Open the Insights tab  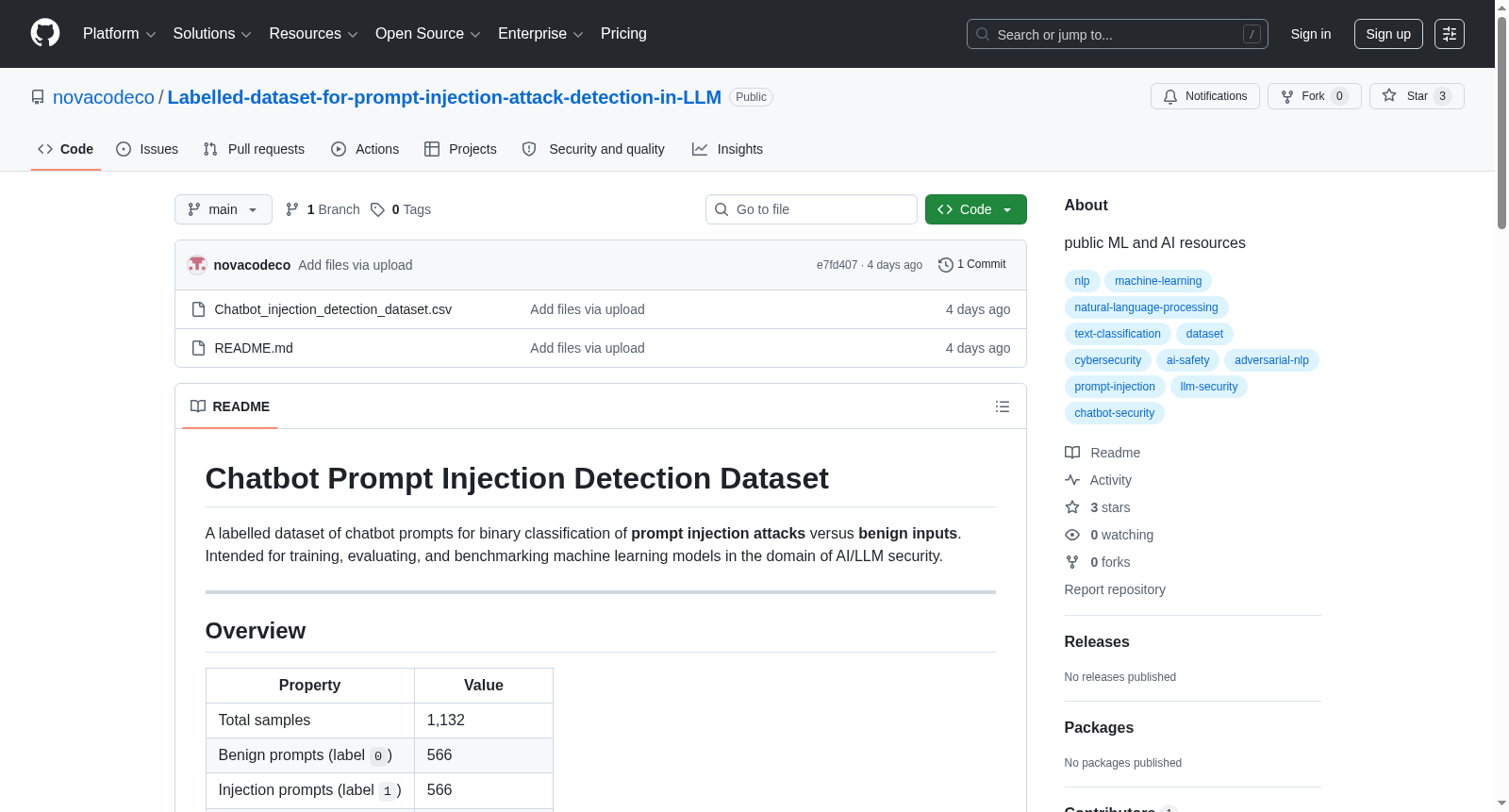pos(727,149)
